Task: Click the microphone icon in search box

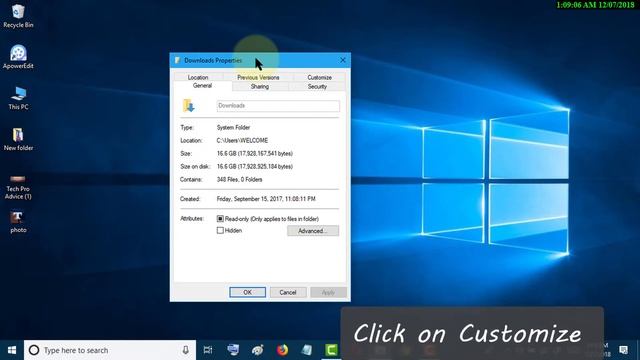Action: click(x=185, y=350)
